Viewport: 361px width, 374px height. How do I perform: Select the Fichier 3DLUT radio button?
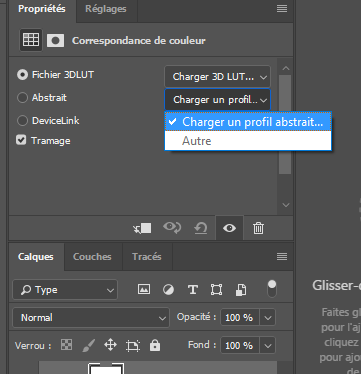coord(22,75)
